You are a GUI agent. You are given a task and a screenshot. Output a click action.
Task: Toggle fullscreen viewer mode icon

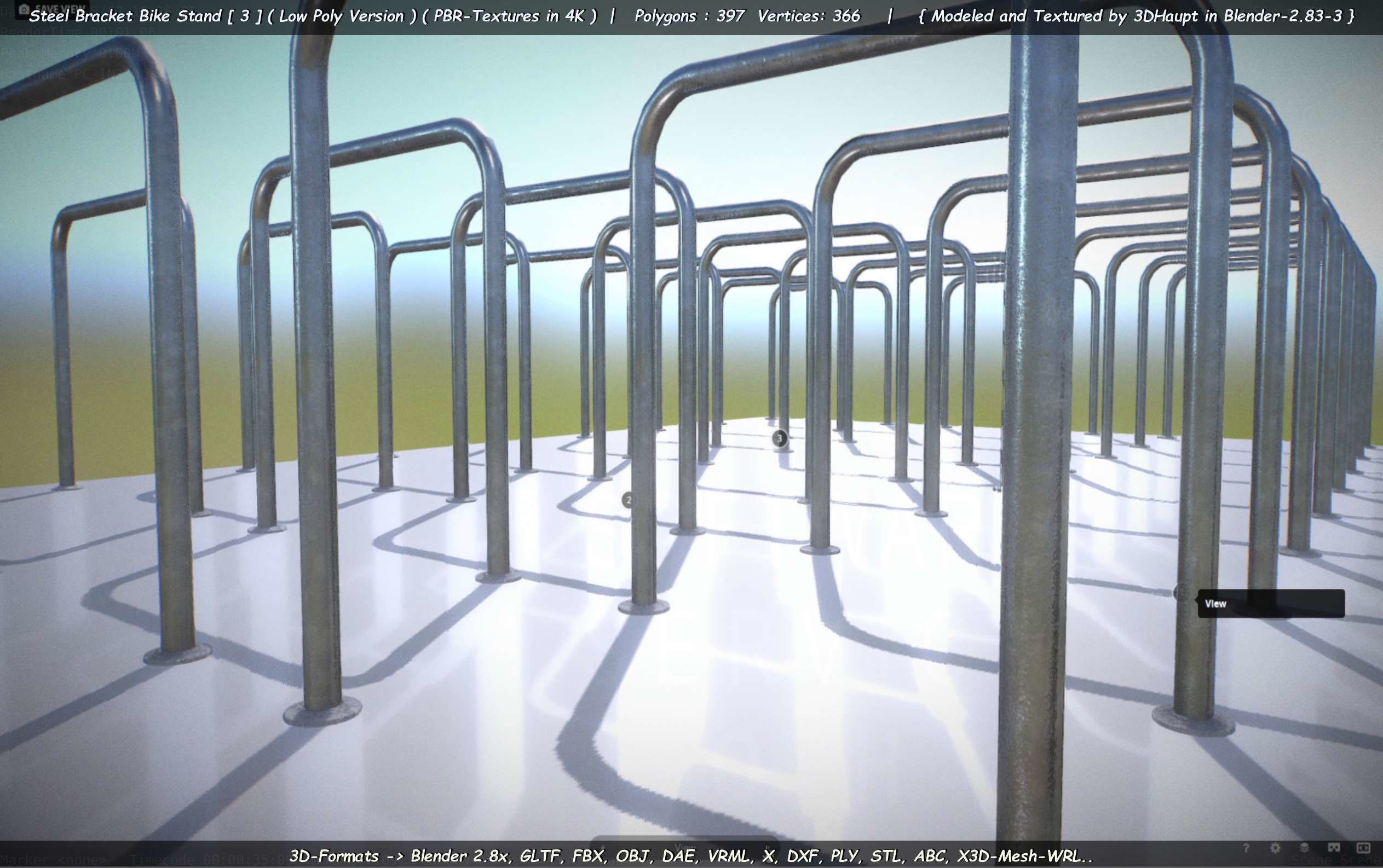click(1363, 848)
